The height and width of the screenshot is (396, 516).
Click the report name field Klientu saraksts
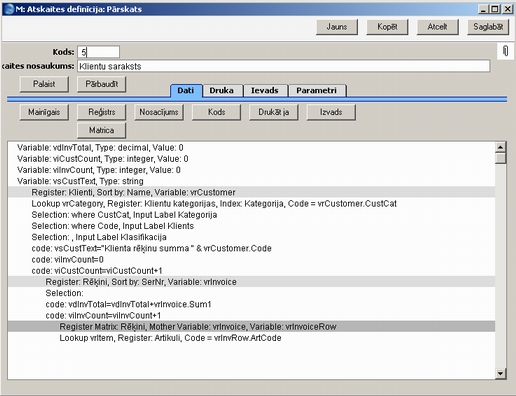[284, 66]
